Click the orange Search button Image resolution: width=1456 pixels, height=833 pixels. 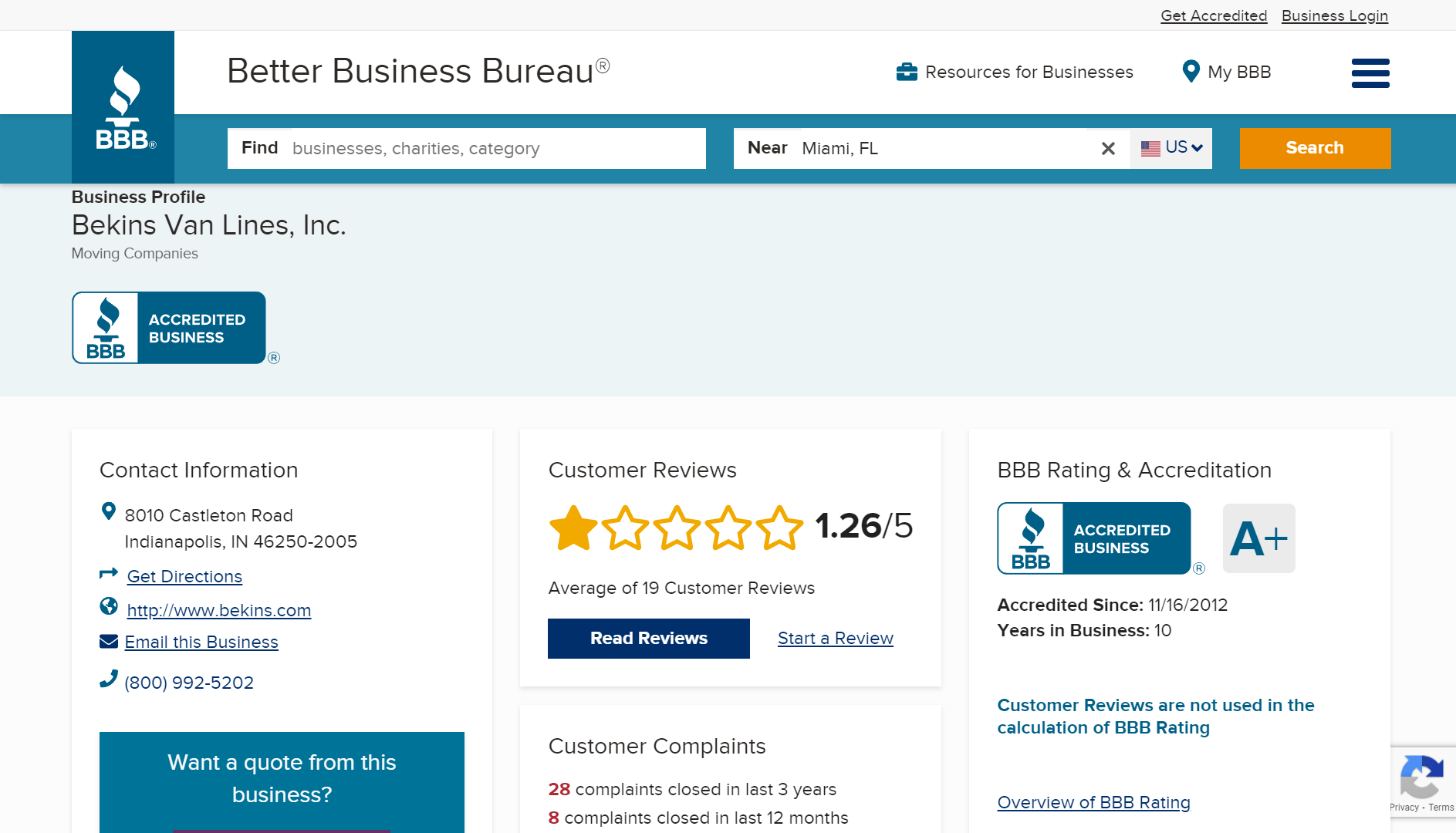[x=1315, y=148]
